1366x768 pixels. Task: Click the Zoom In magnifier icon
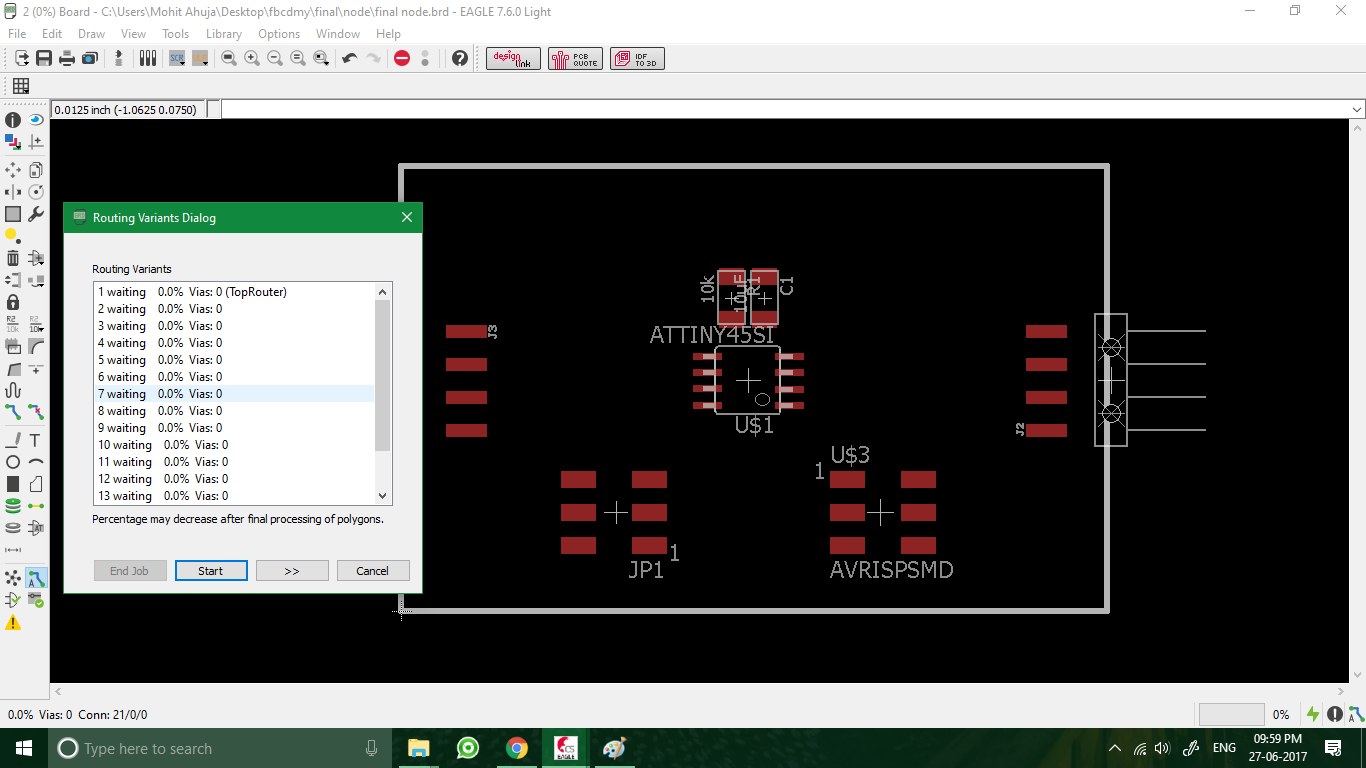click(x=252, y=58)
